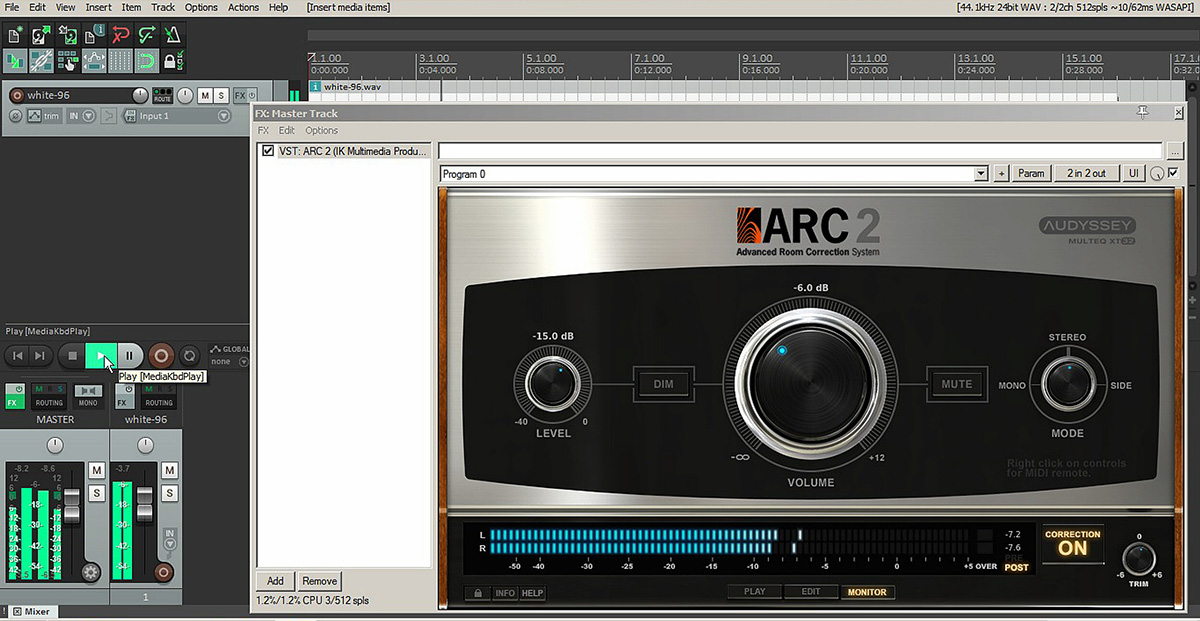Click the Add FX button
1200x621 pixels.
pos(275,581)
